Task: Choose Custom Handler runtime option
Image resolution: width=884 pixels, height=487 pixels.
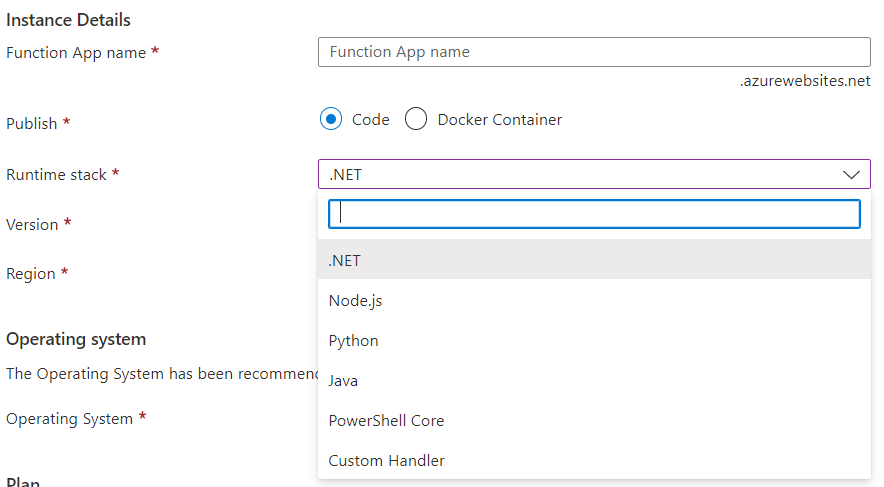Action: click(x=594, y=461)
